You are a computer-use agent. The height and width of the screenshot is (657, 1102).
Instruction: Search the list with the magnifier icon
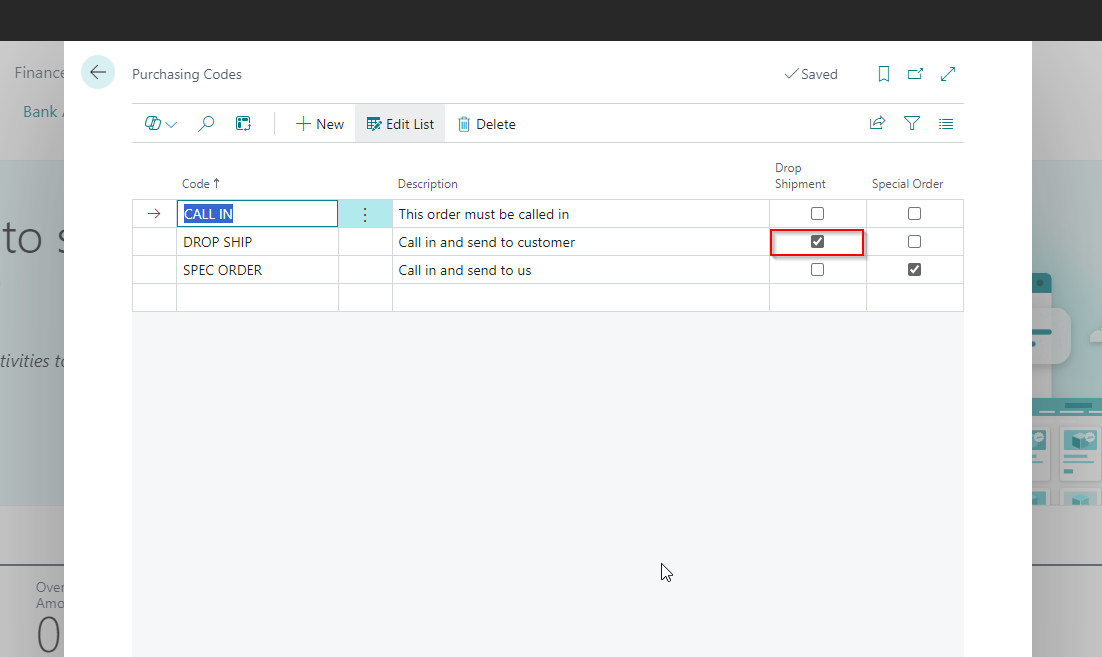click(x=206, y=124)
